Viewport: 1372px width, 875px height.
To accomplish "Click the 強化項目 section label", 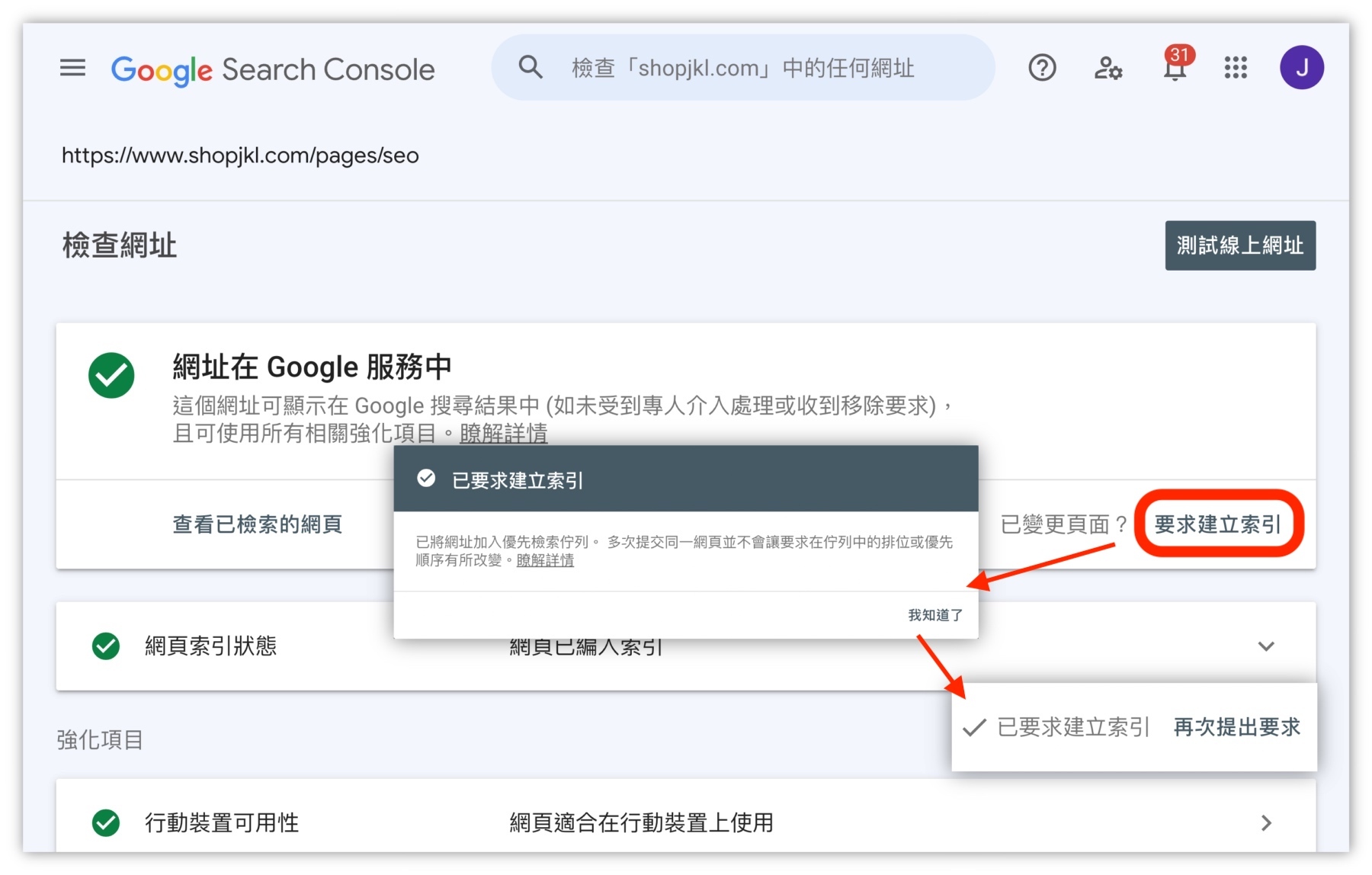I will tap(100, 740).
